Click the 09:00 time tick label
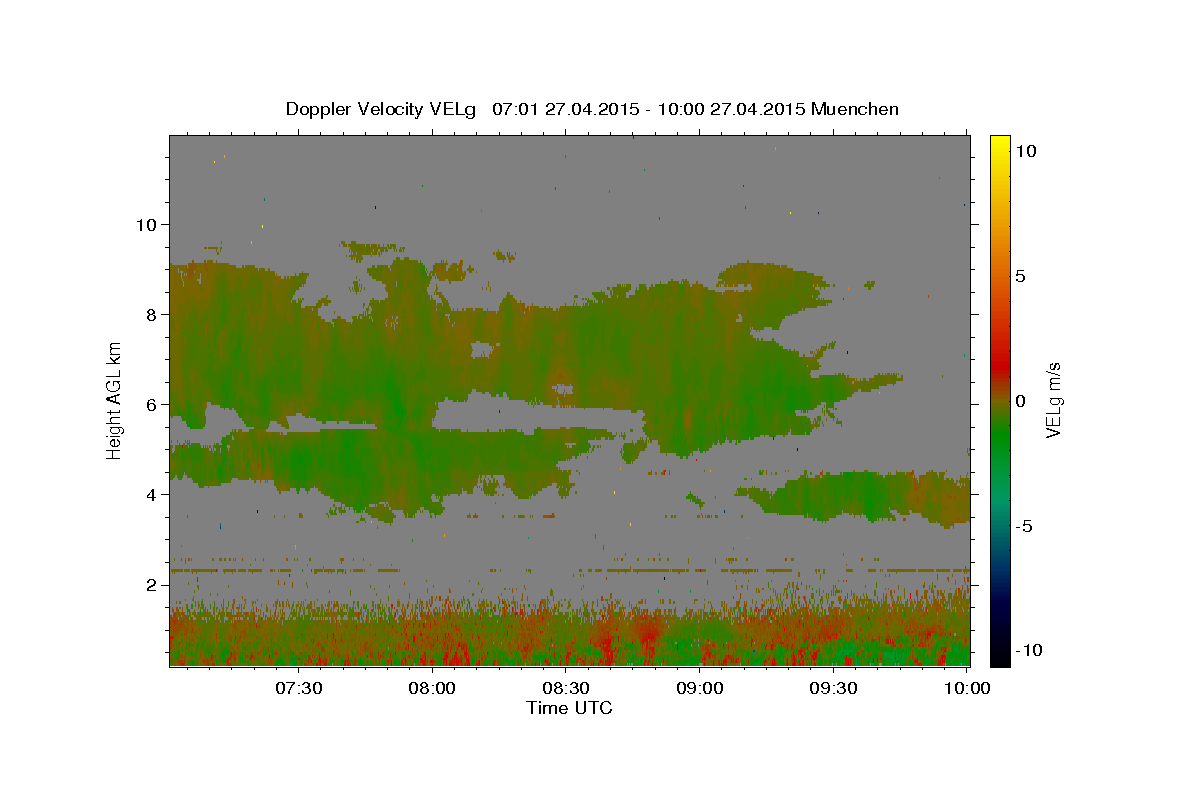1200x800 pixels. 700,688
